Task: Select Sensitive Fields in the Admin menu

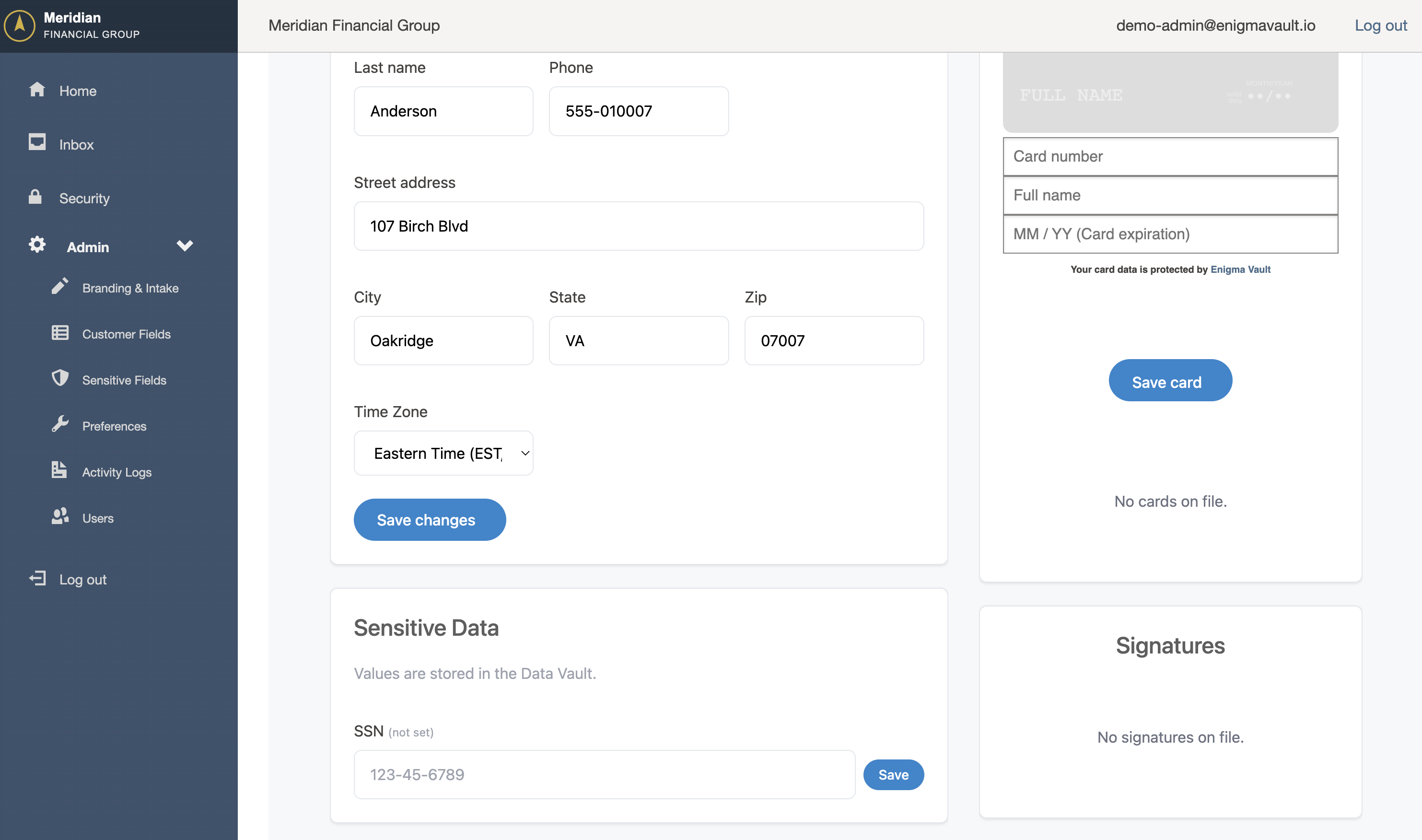Action: (124, 379)
